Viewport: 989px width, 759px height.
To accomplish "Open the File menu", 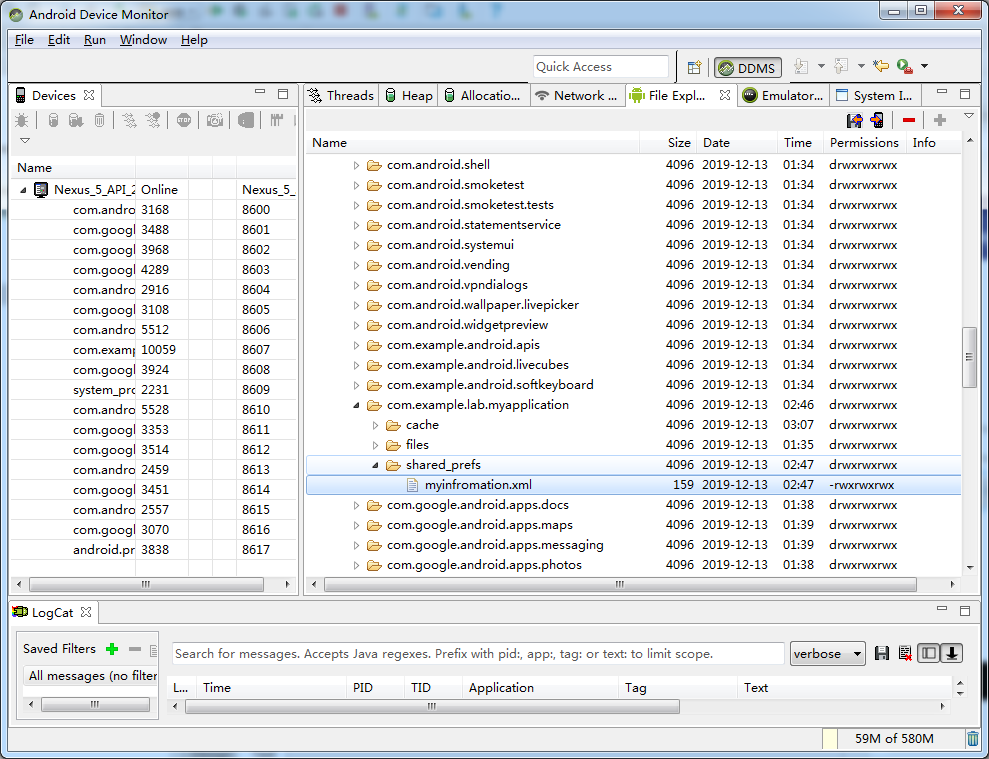I will (x=24, y=40).
